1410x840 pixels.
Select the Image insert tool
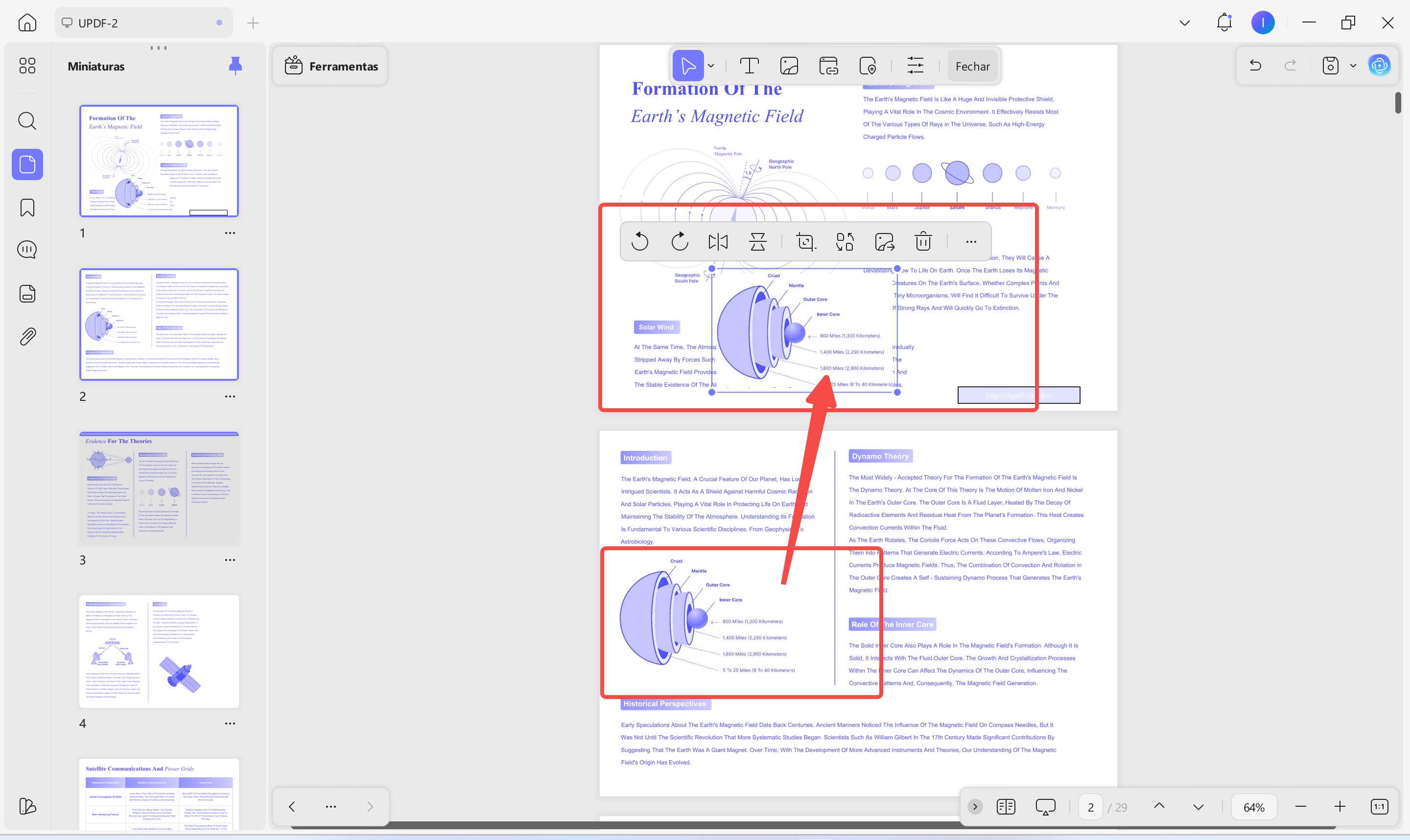click(x=789, y=66)
